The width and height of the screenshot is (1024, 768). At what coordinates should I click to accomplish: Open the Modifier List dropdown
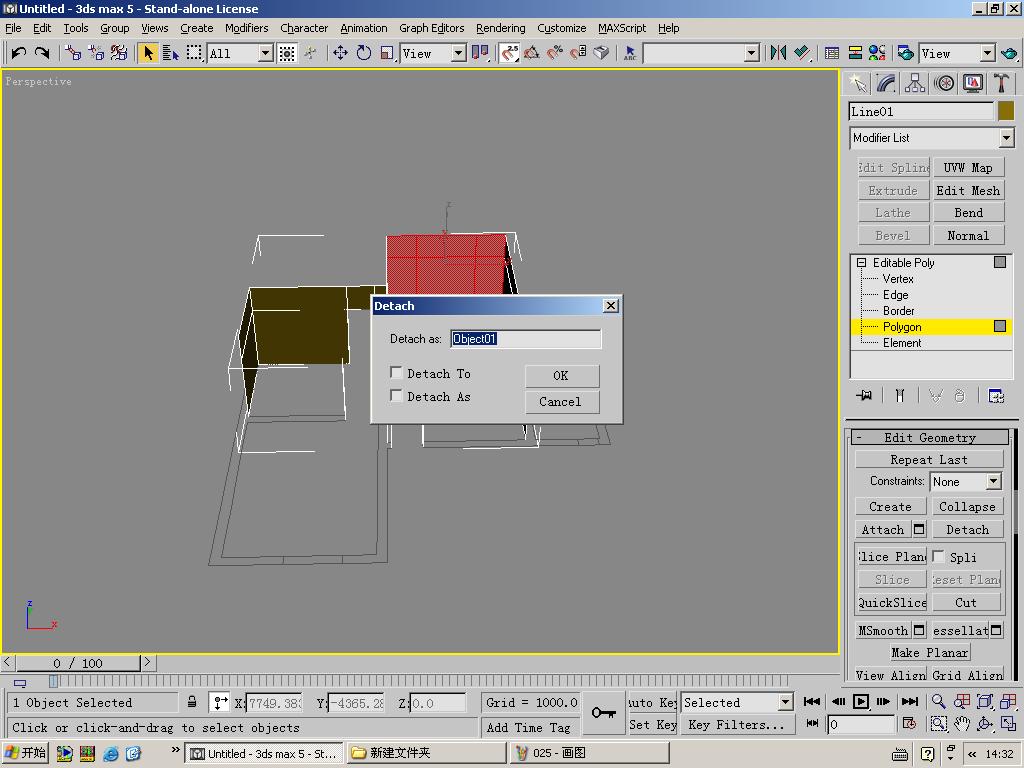(x=932, y=138)
